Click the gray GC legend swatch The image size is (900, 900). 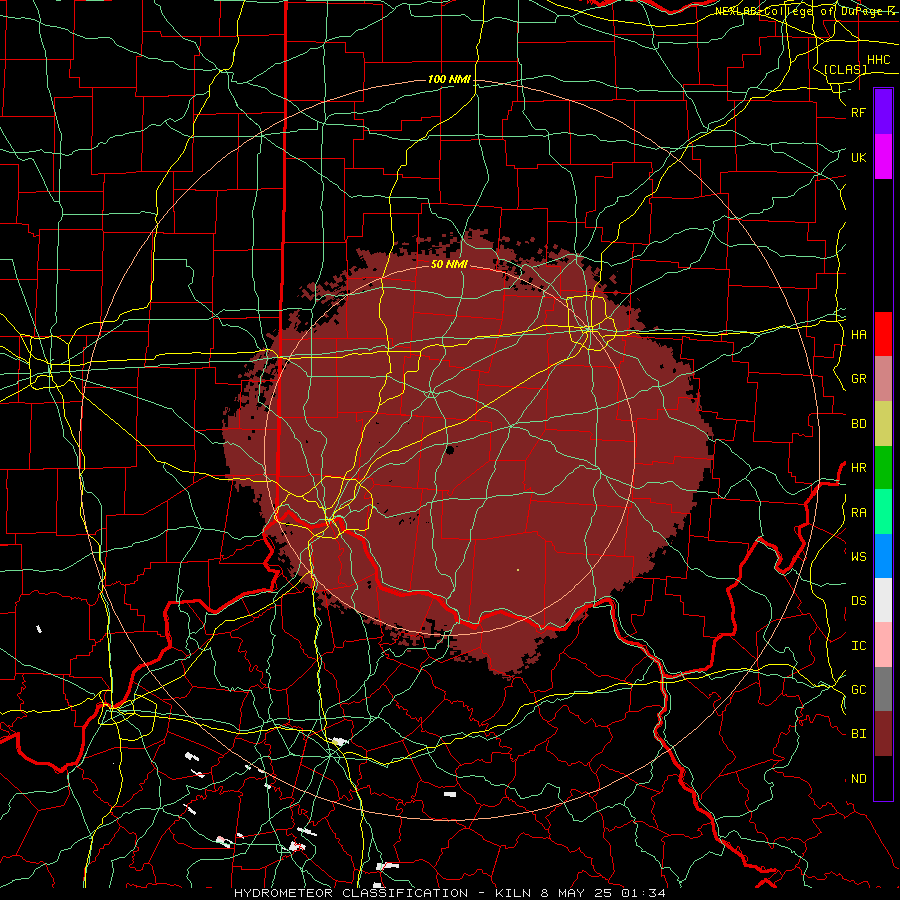[x=883, y=689]
